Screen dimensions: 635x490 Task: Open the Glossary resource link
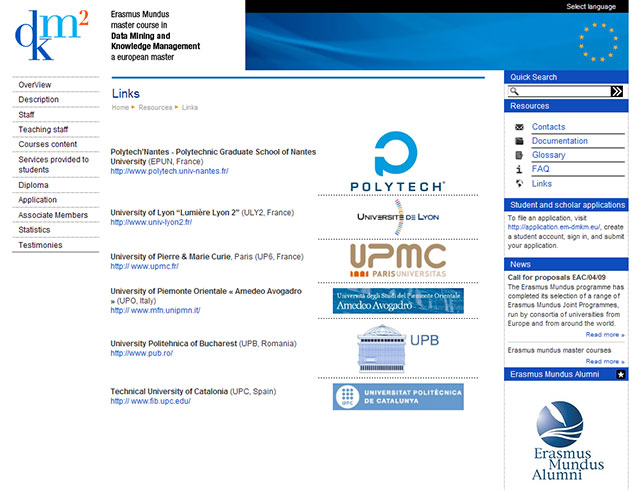tap(548, 155)
